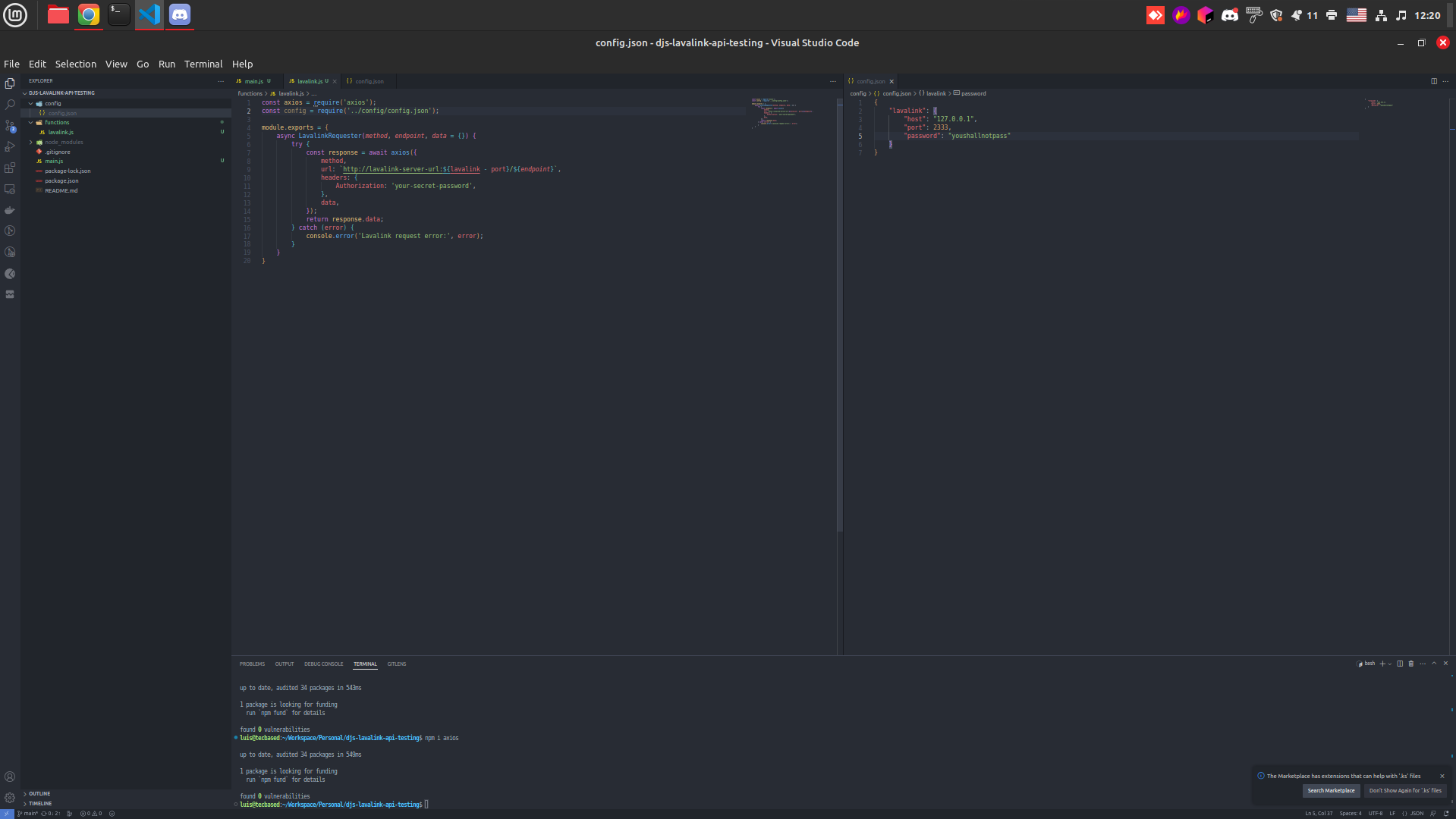
Task: Click Don't Show Again for '.ks' files
Action: tap(1405, 791)
